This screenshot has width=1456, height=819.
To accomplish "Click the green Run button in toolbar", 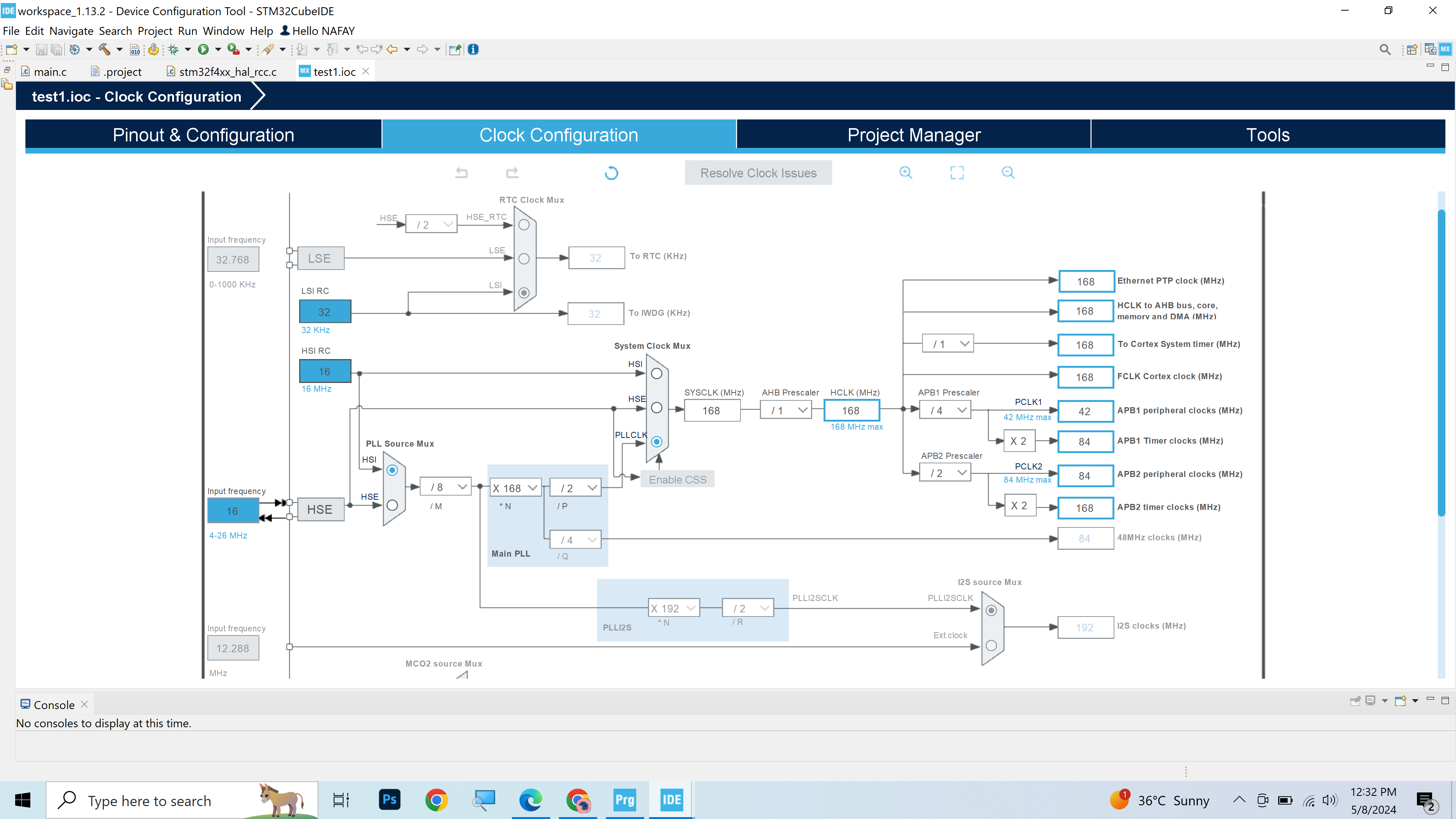I will [204, 50].
